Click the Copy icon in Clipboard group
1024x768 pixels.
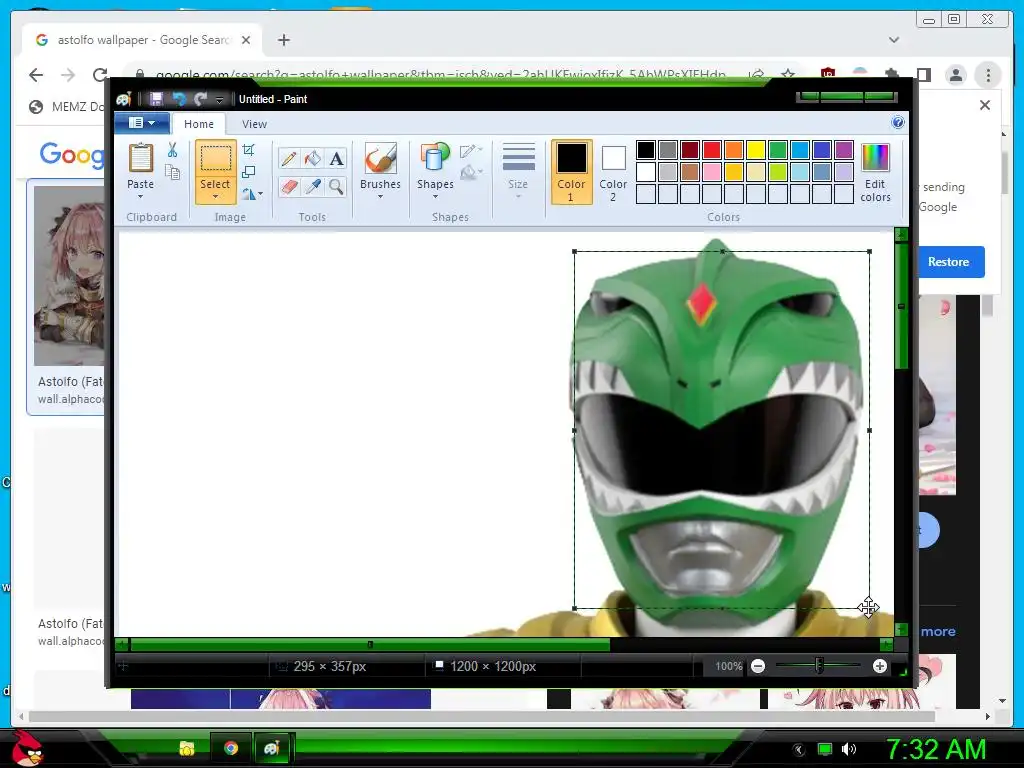click(x=172, y=172)
